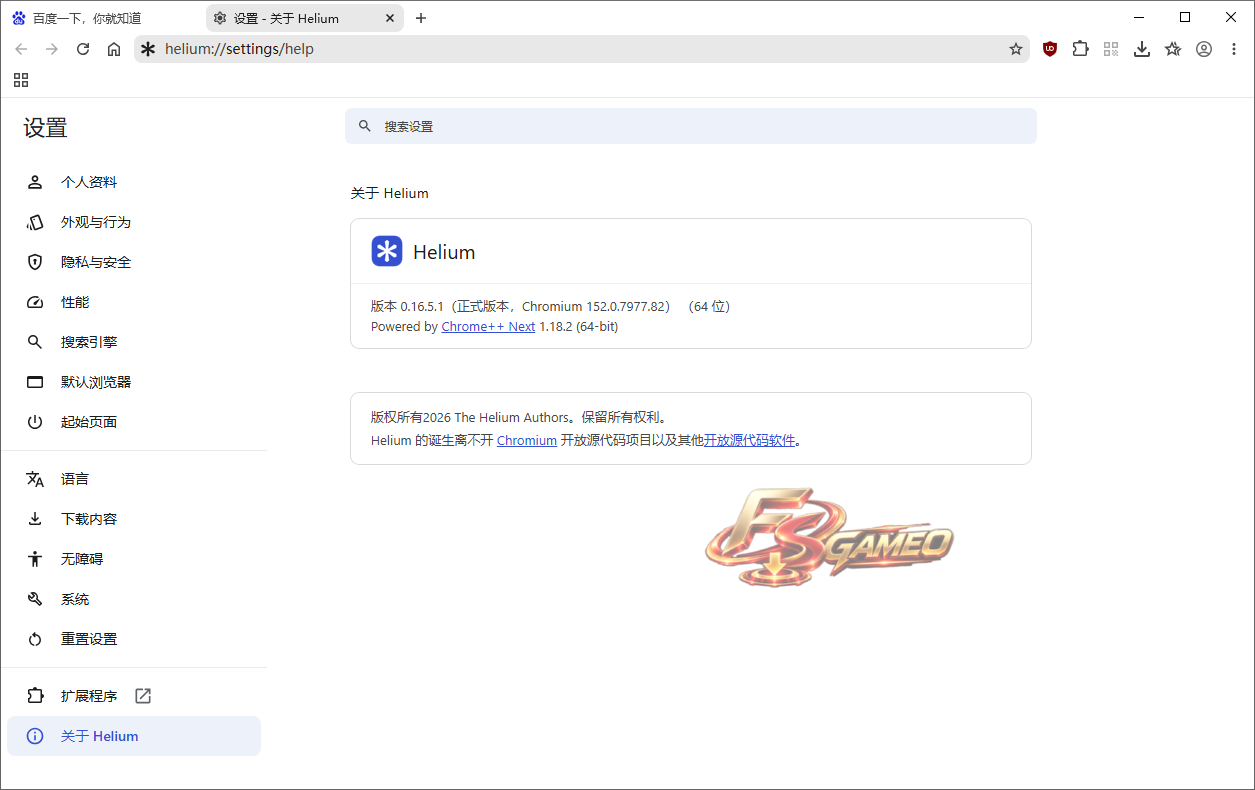
Task: Open the profile avatar icon
Action: pos(1204,49)
